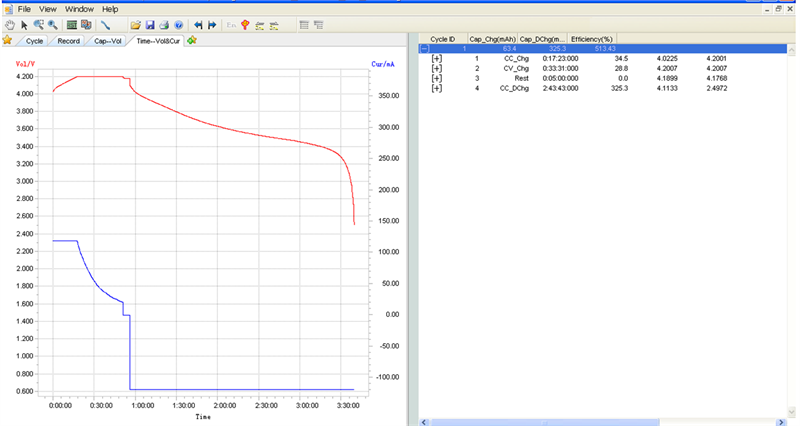Viewport: 800px width, 426px height.
Task: Save data with the floppy disk icon
Action: pyautogui.click(x=149, y=24)
